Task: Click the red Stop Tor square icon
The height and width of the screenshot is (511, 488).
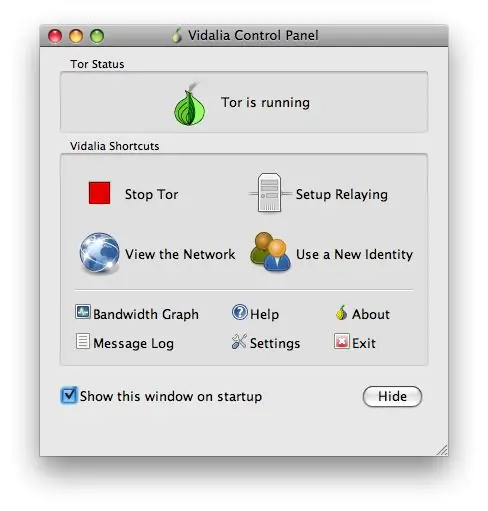Action: tap(99, 193)
